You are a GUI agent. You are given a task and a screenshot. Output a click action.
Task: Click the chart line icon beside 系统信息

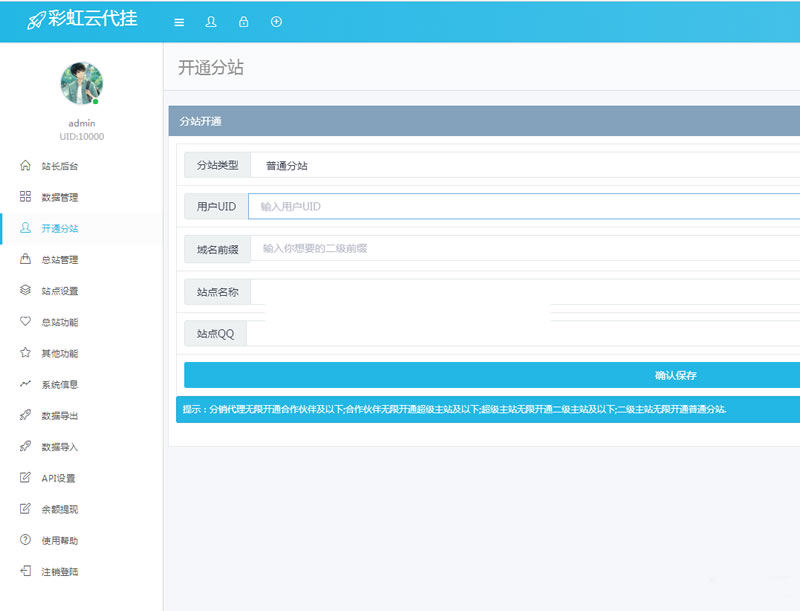[25, 384]
